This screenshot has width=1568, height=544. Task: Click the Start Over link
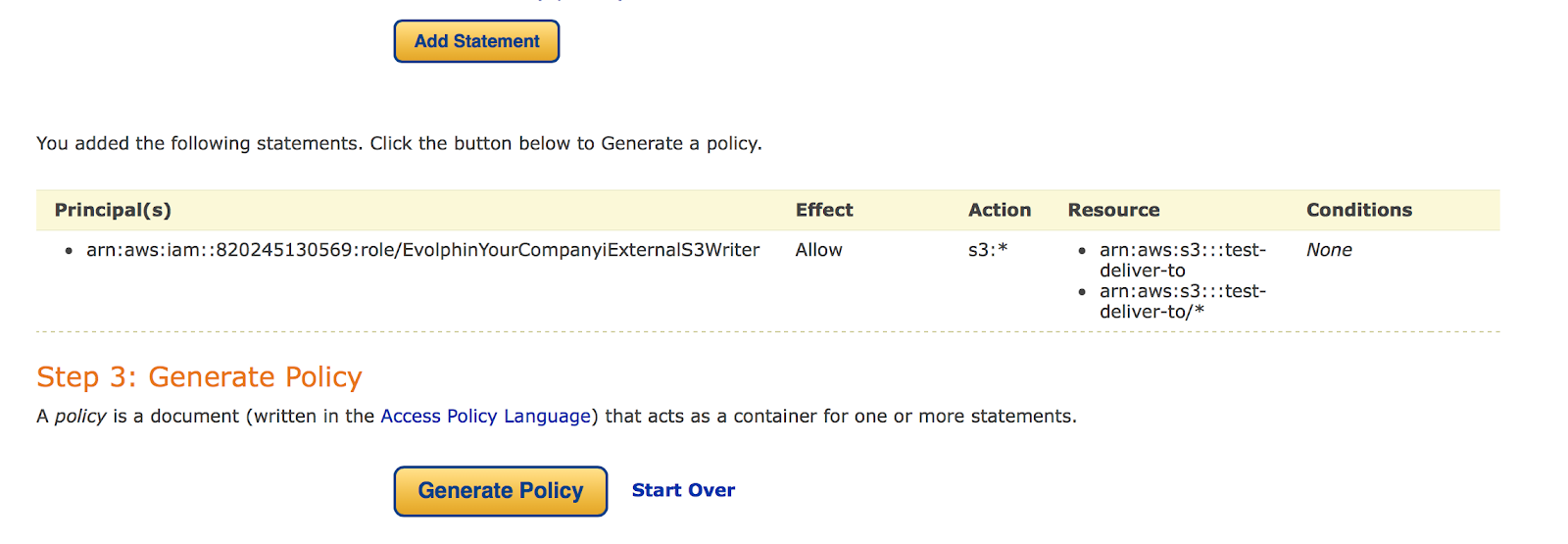[683, 490]
